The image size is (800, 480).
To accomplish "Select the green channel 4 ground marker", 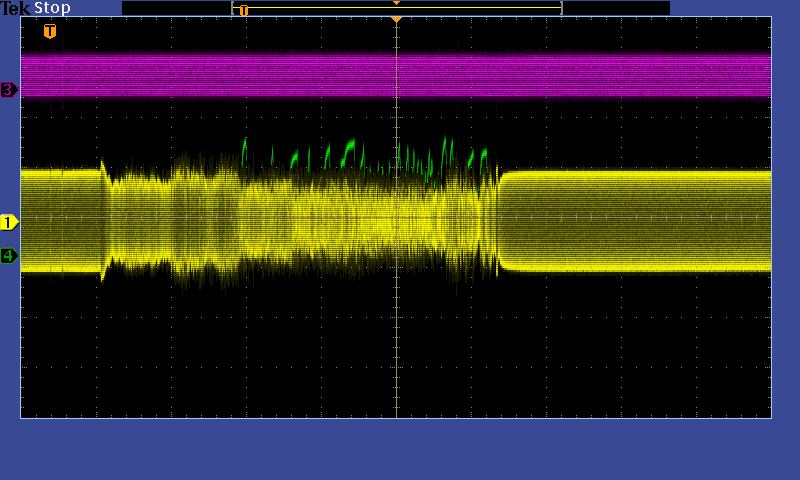I will coord(9,256).
